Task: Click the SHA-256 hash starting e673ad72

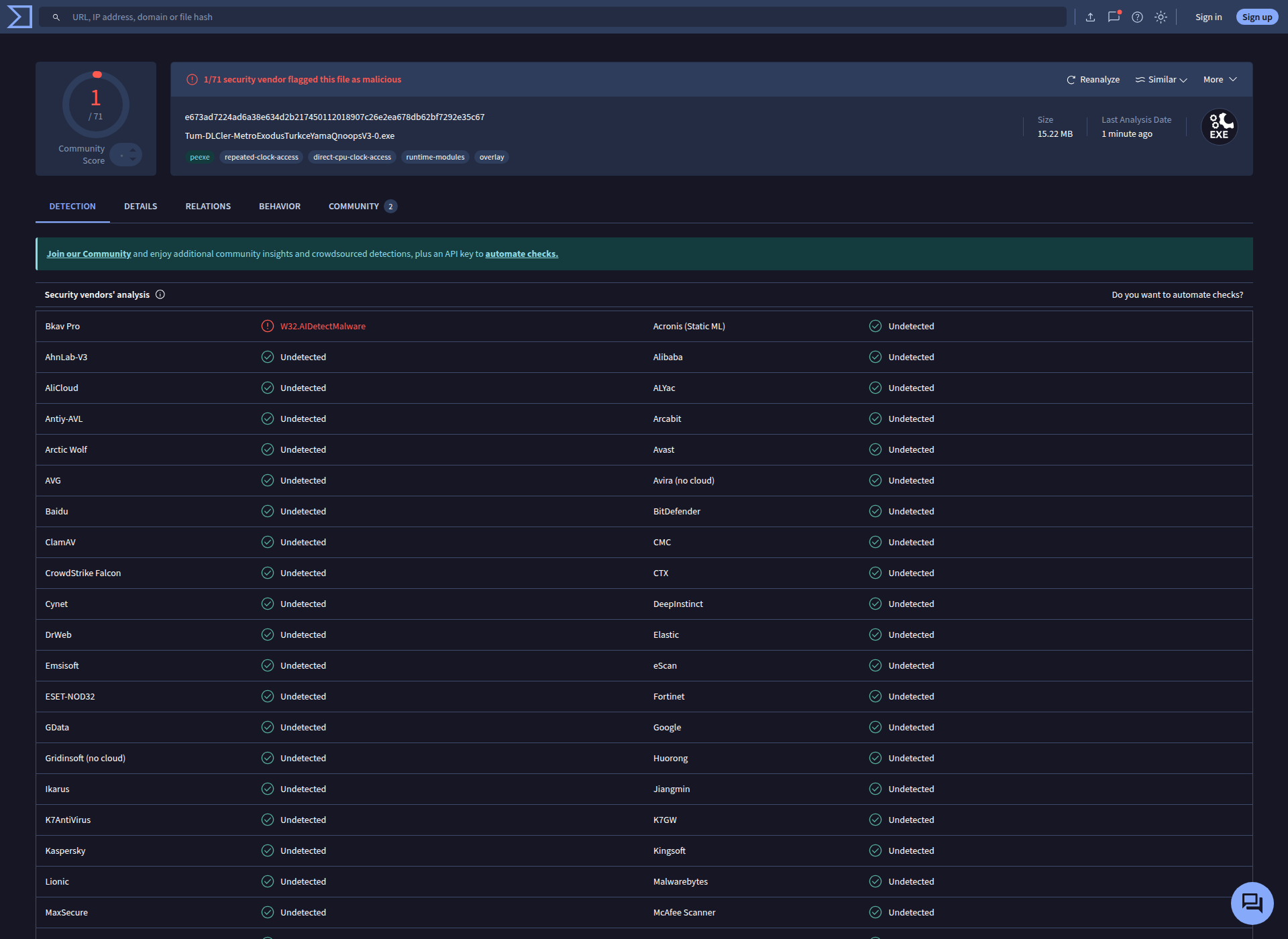Action: [x=335, y=117]
